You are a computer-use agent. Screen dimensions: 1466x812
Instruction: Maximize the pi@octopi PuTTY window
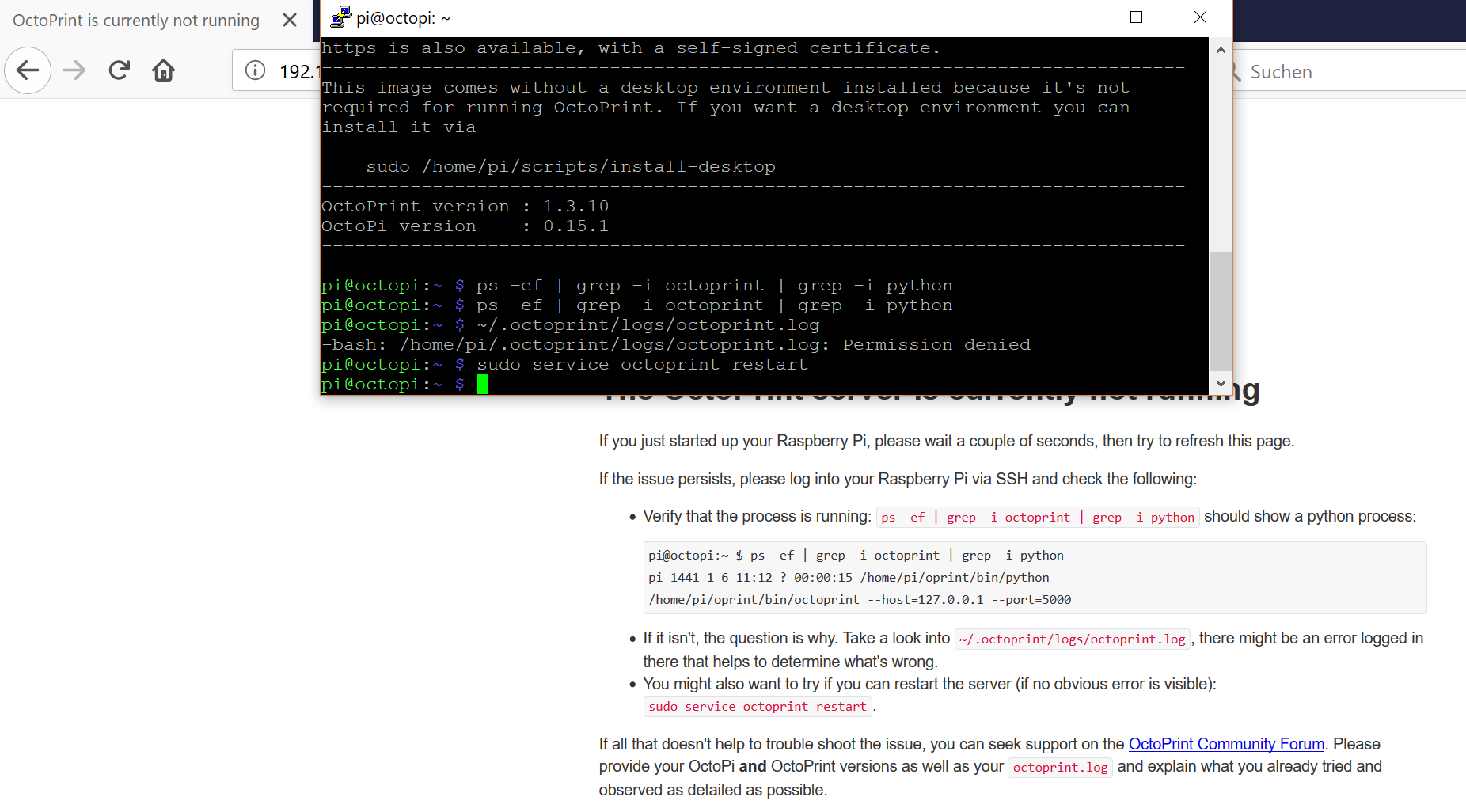point(1136,17)
